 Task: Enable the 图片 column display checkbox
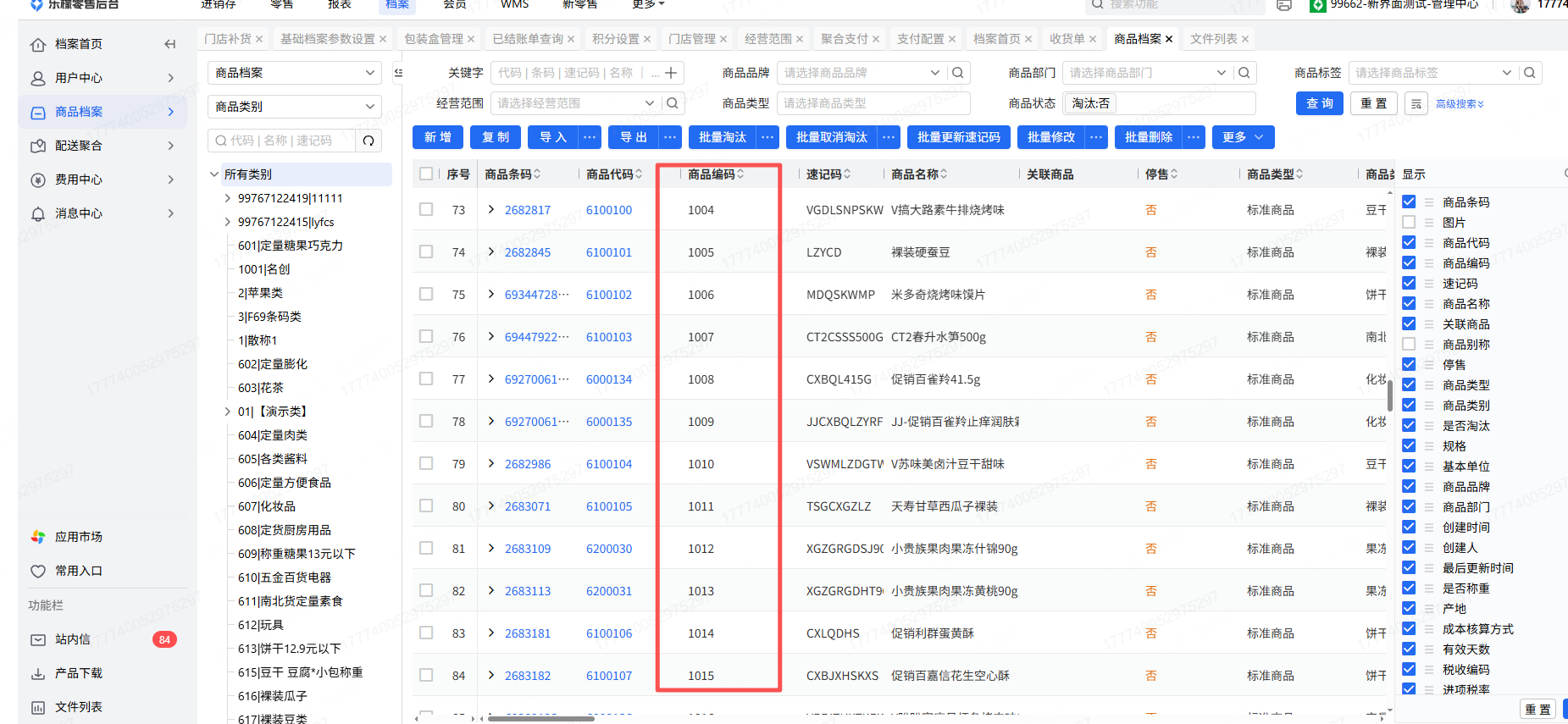coord(1409,222)
